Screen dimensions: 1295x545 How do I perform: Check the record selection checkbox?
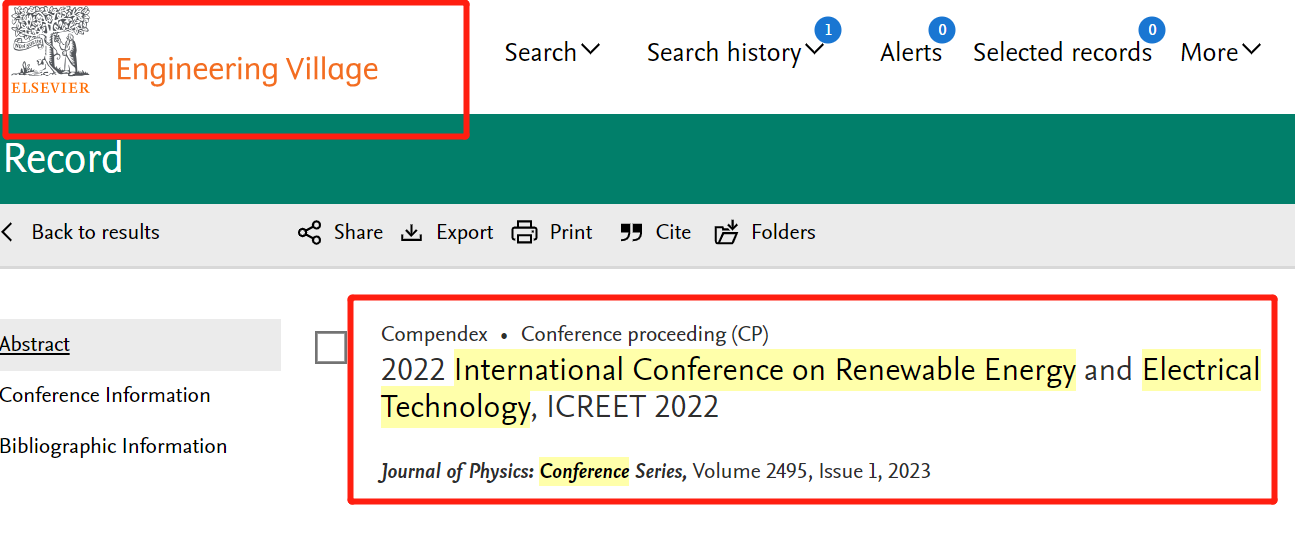point(331,348)
